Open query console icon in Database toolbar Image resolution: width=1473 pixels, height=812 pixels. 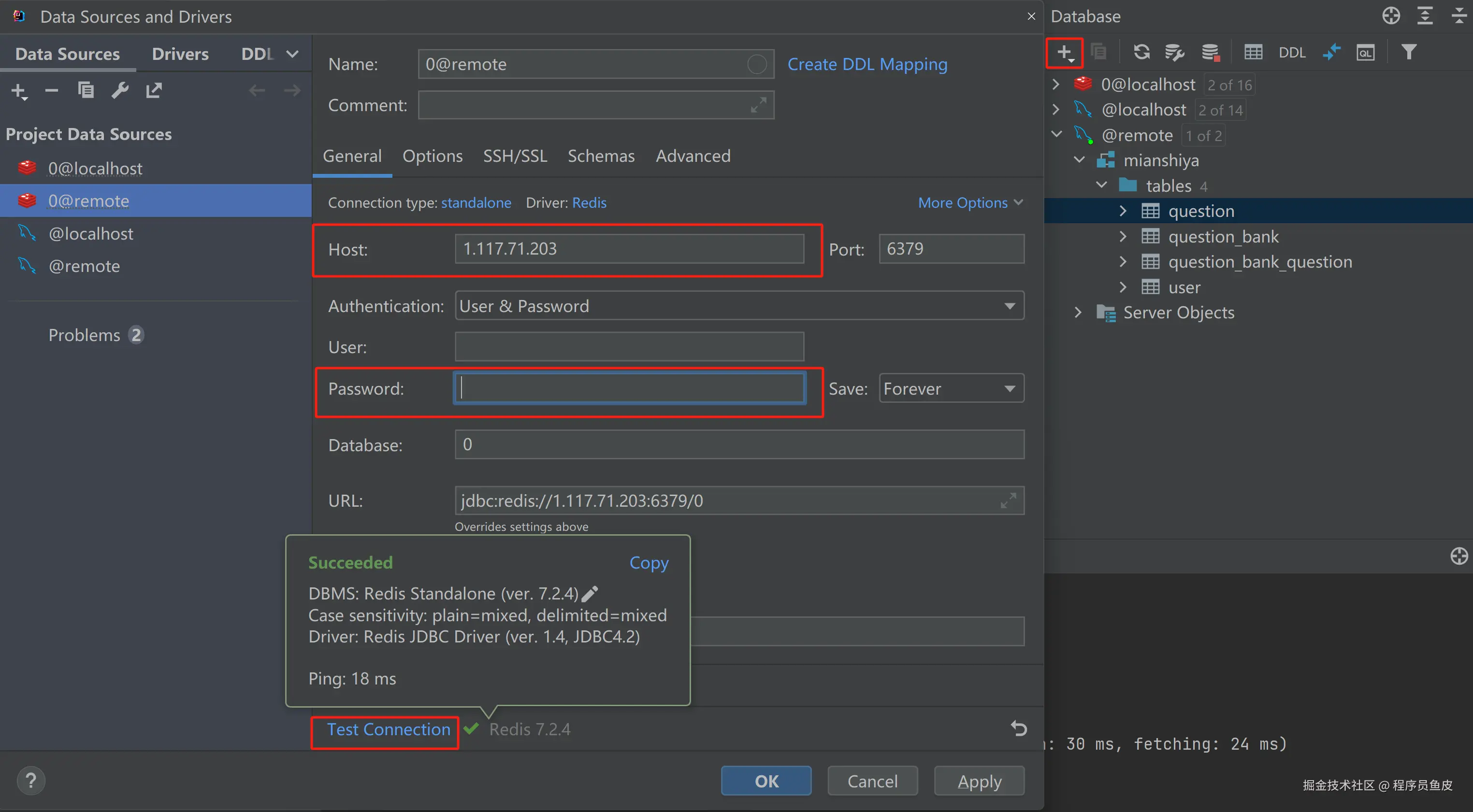coord(1365,53)
